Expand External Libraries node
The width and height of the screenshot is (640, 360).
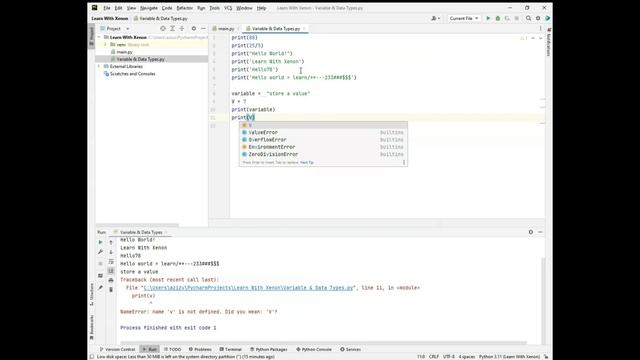(x=99, y=67)
